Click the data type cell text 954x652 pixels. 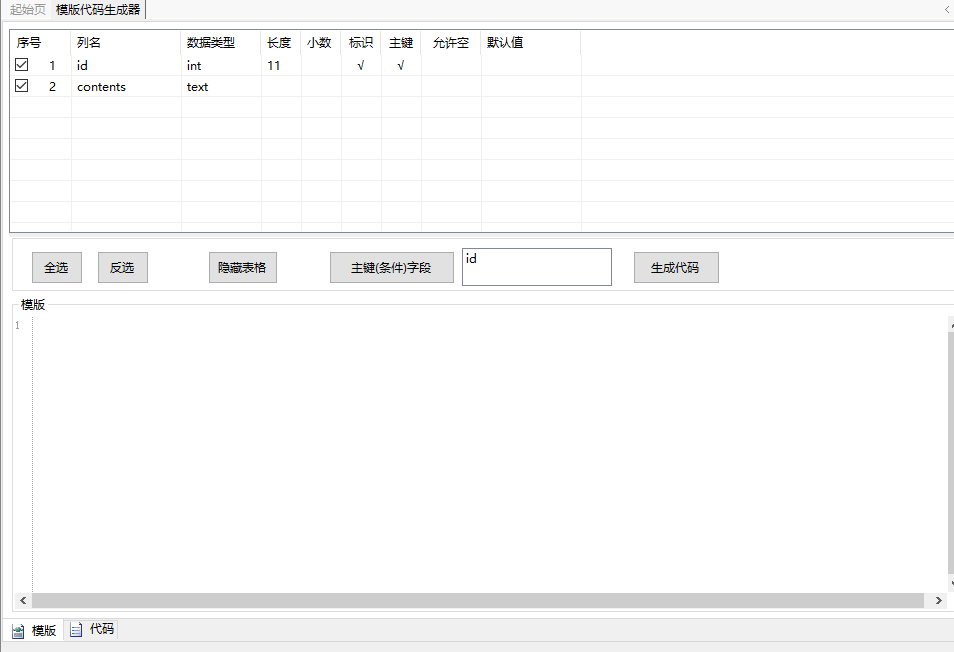coord(221,86)
